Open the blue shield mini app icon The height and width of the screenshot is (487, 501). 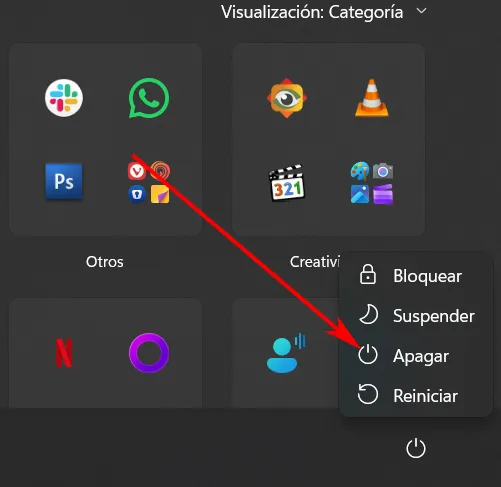(x=137, y=194)
